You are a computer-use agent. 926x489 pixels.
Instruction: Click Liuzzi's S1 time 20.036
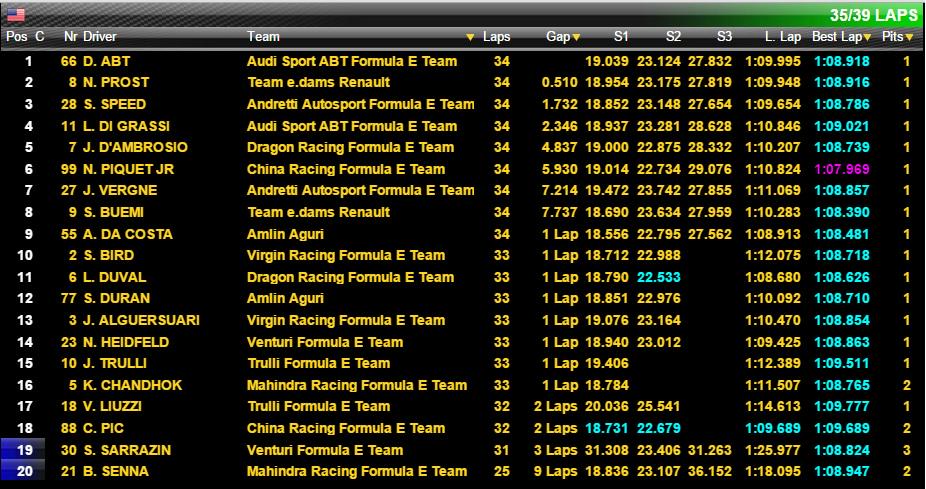coord(607,407)
